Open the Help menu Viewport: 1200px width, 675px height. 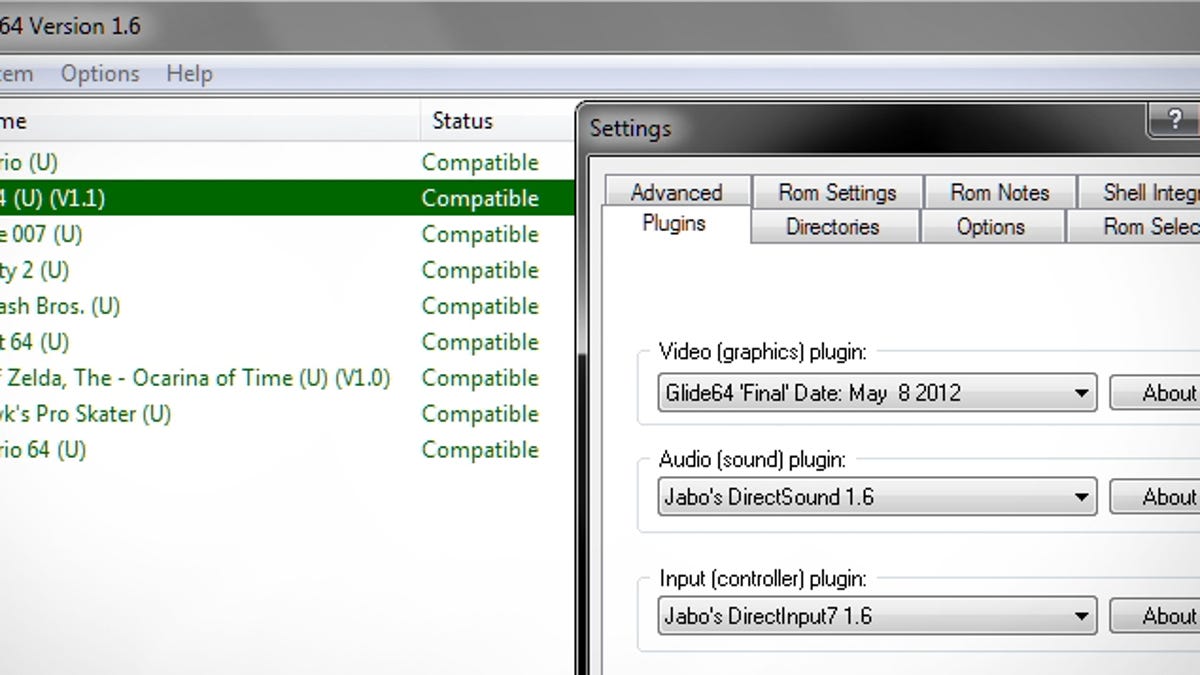189,74
